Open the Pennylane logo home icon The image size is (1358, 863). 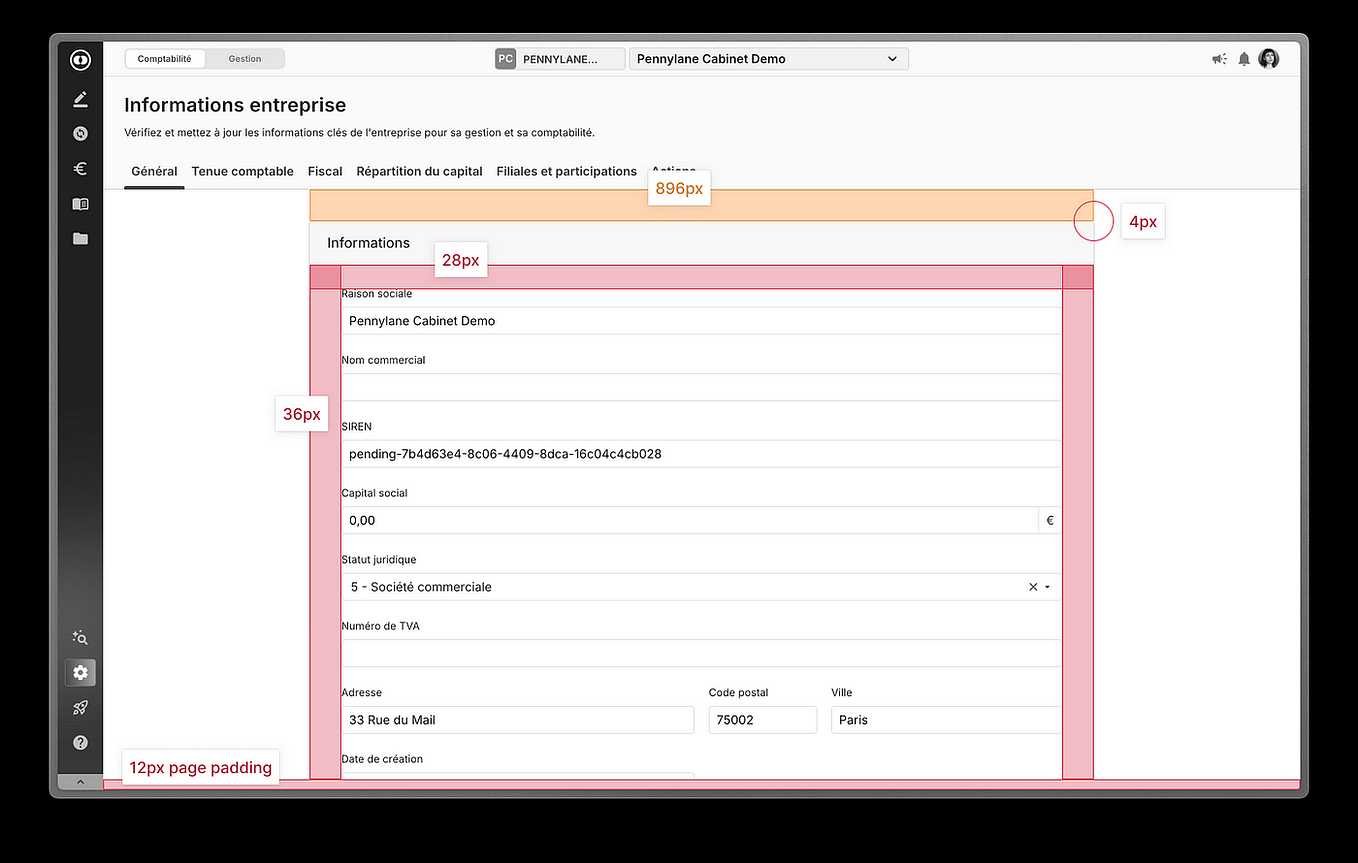tap(80, 59)
